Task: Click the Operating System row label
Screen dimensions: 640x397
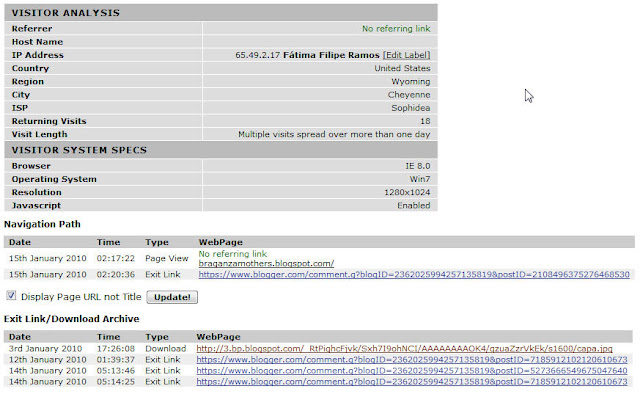Action: coord(54,179)
